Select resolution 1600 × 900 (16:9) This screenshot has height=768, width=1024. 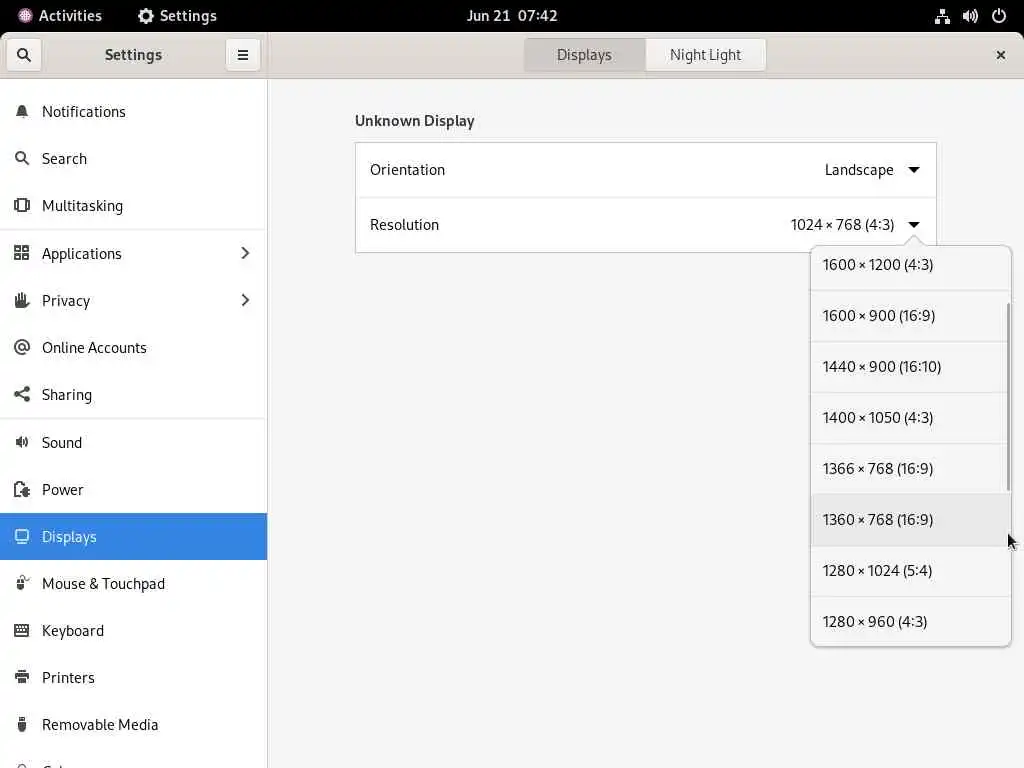click(x=910, y=315)
